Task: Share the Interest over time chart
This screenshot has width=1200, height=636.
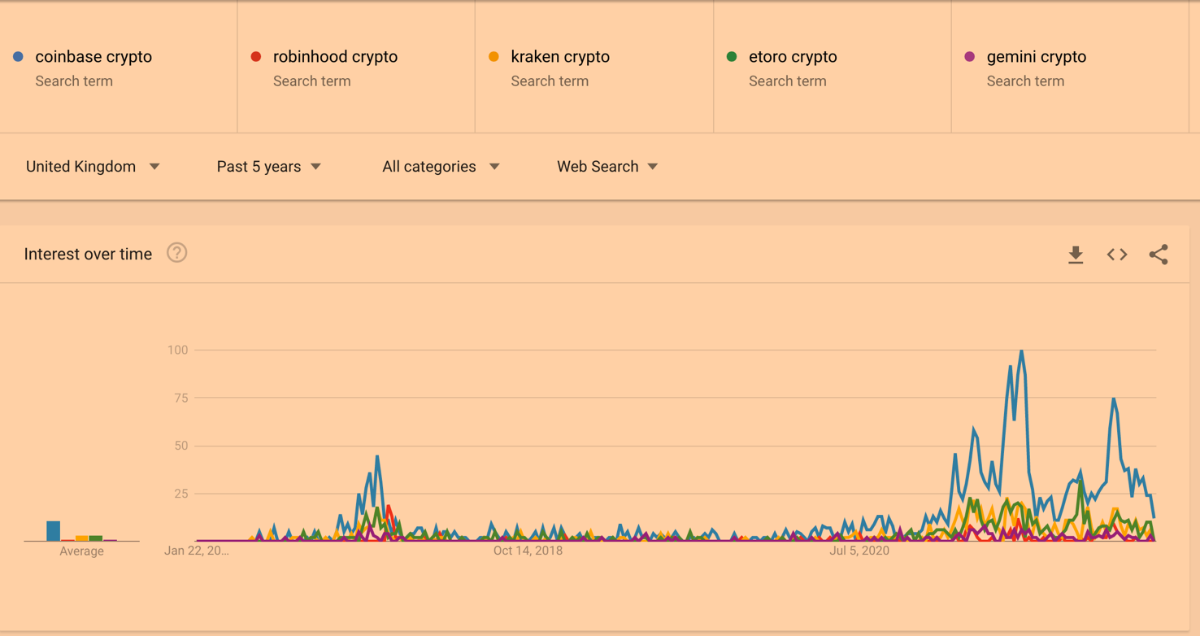Action: coord(1158,255)
